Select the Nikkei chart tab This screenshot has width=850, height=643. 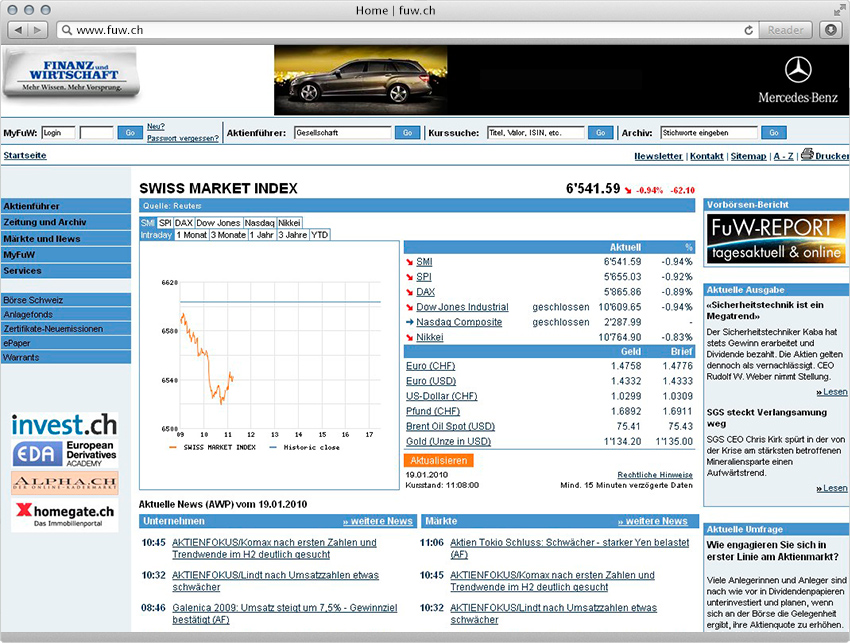289,223
